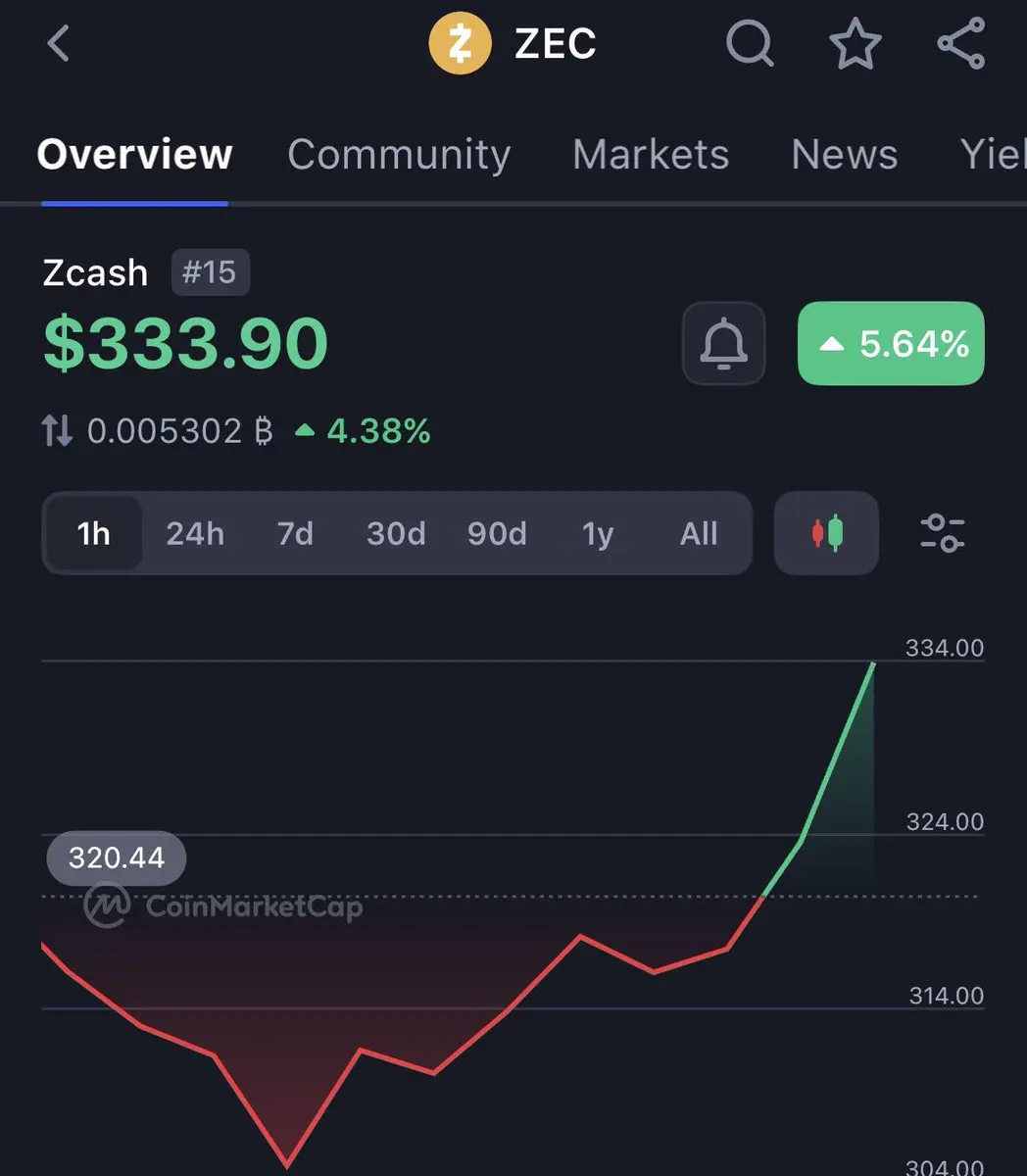Open the partially visible Yield tab
Viewport: 1027px width, 1176px height.
point(993,155)
